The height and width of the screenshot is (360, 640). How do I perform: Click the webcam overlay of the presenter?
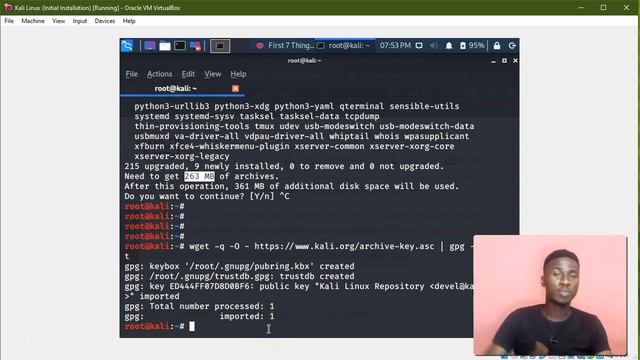[550, 295]
